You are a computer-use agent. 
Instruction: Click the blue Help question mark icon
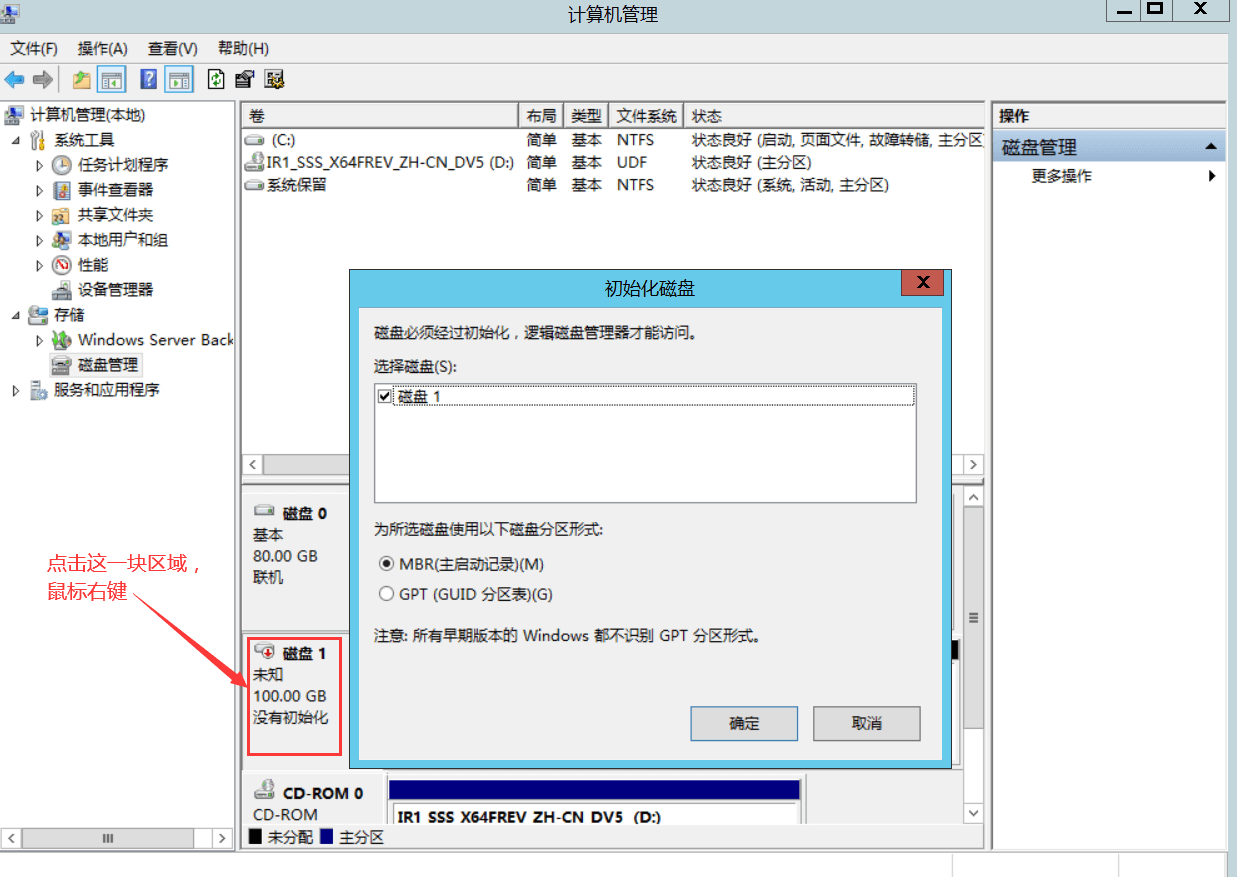coord(149,80)
